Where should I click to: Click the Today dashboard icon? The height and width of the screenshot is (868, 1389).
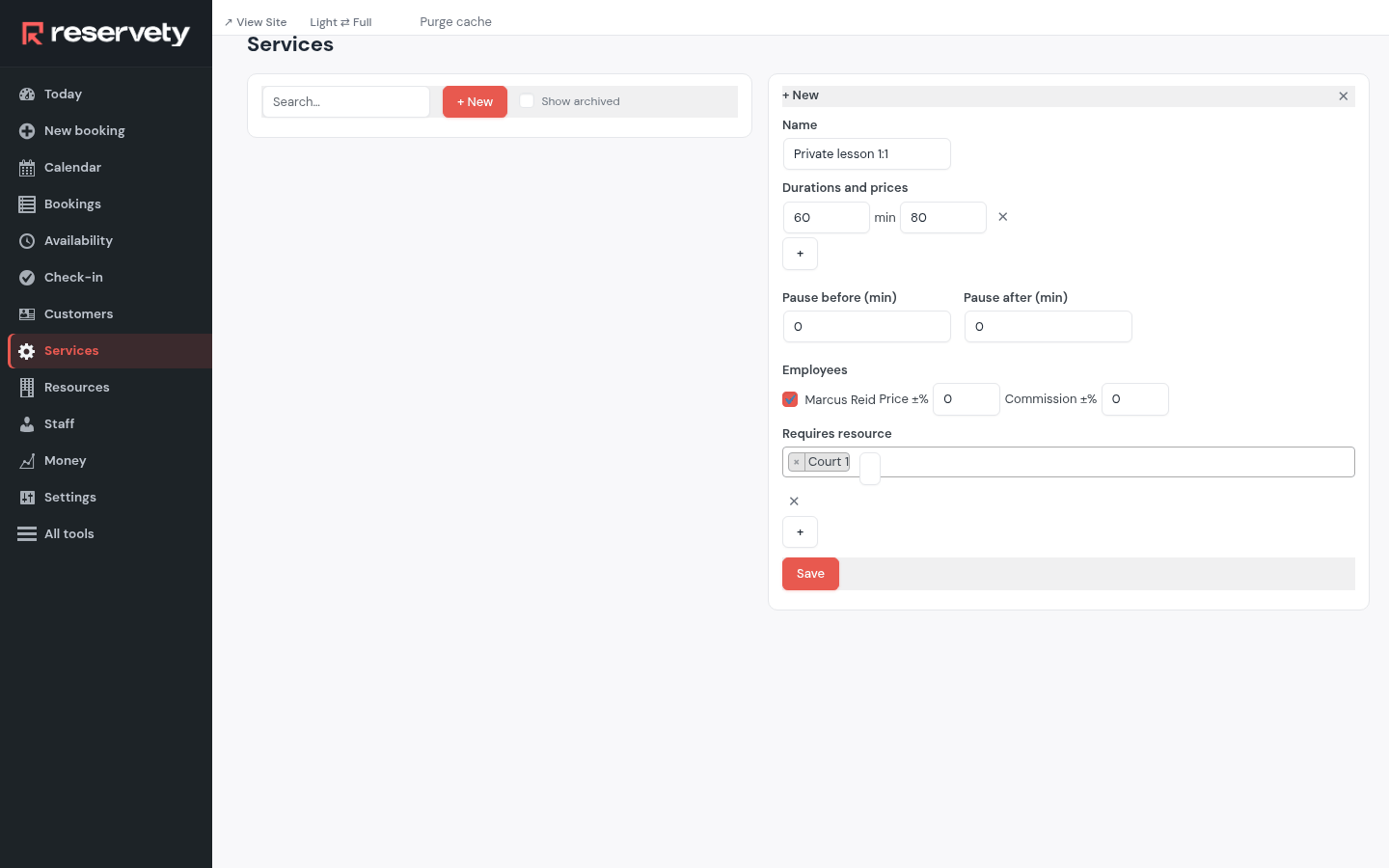pyautogui.click(x=27, y=95)
